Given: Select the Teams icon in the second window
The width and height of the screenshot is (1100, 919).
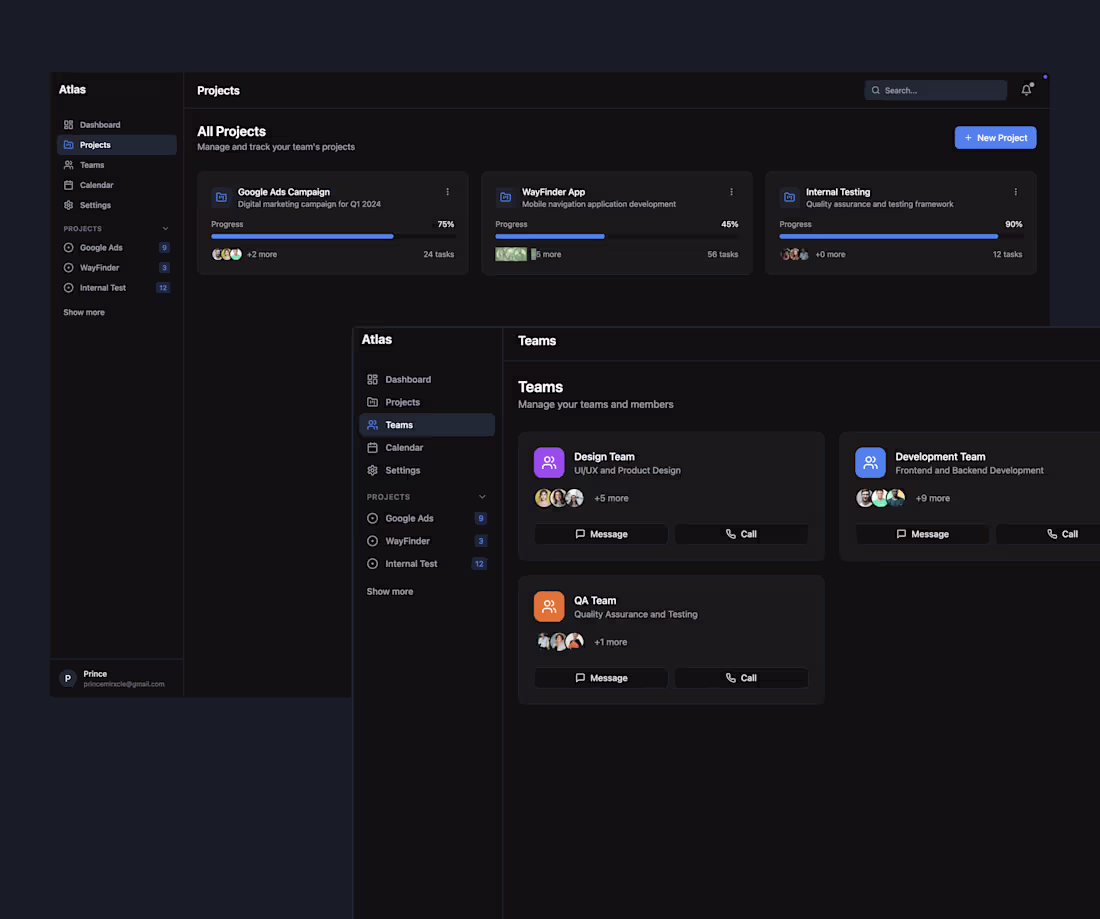Looking at the screenshot, I should point(372,425).
